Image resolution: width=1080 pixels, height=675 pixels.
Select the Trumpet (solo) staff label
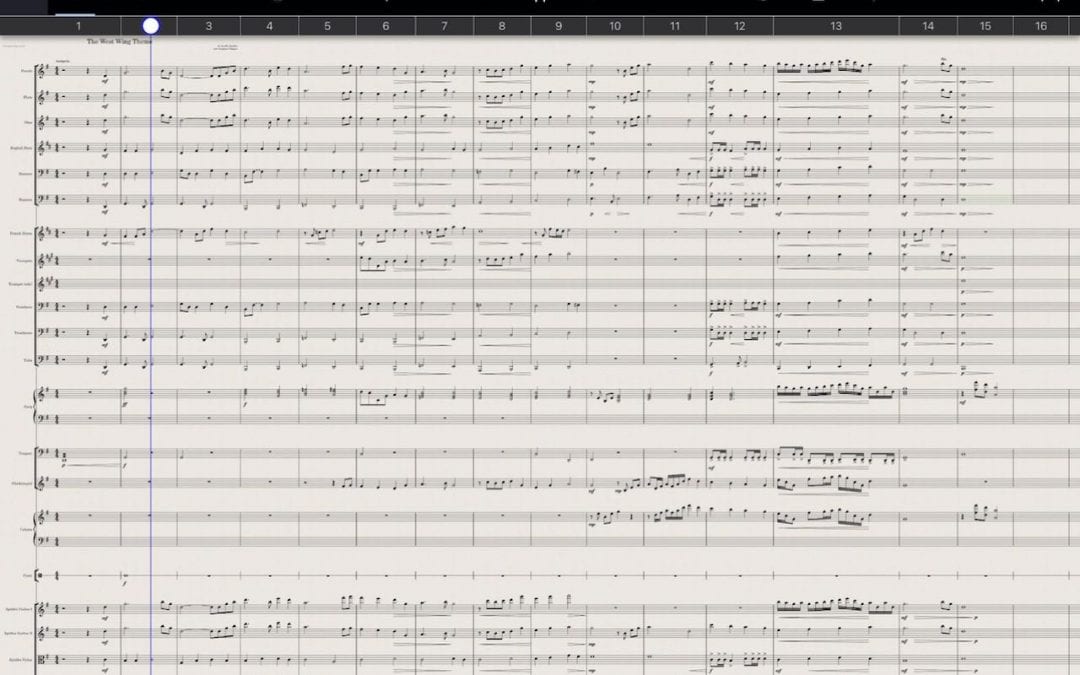[20, 284]
